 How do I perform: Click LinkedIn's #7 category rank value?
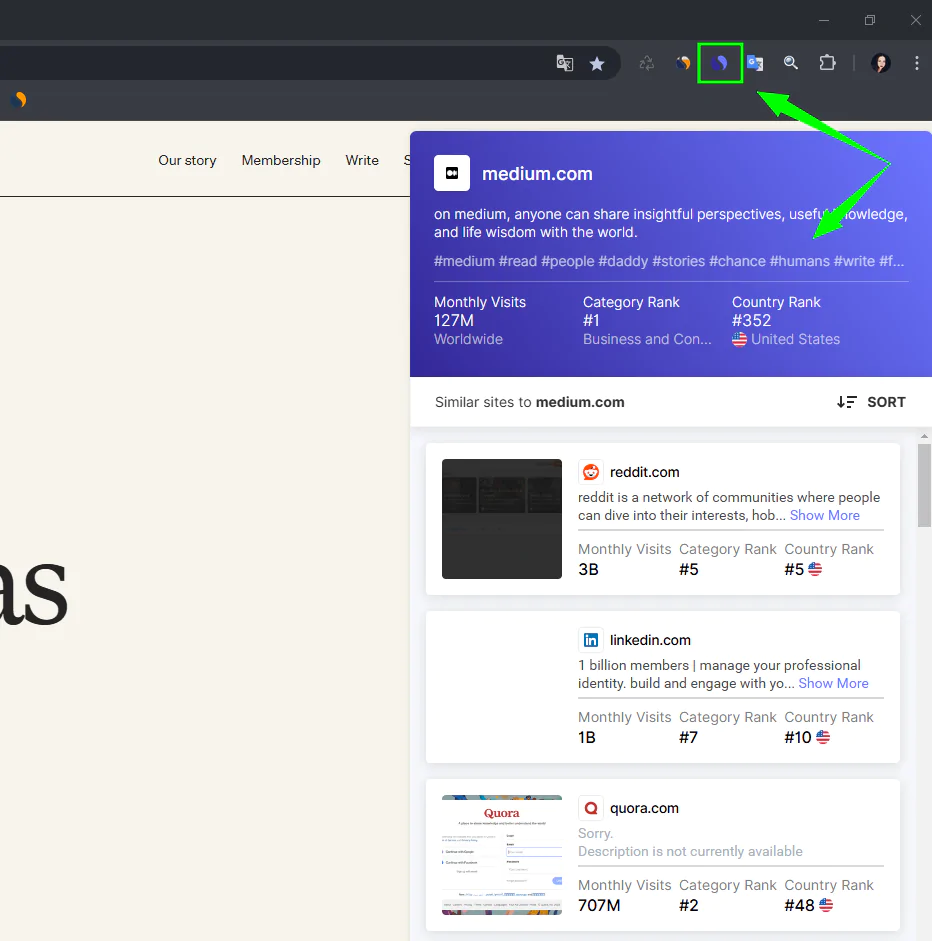pos(688,738)
